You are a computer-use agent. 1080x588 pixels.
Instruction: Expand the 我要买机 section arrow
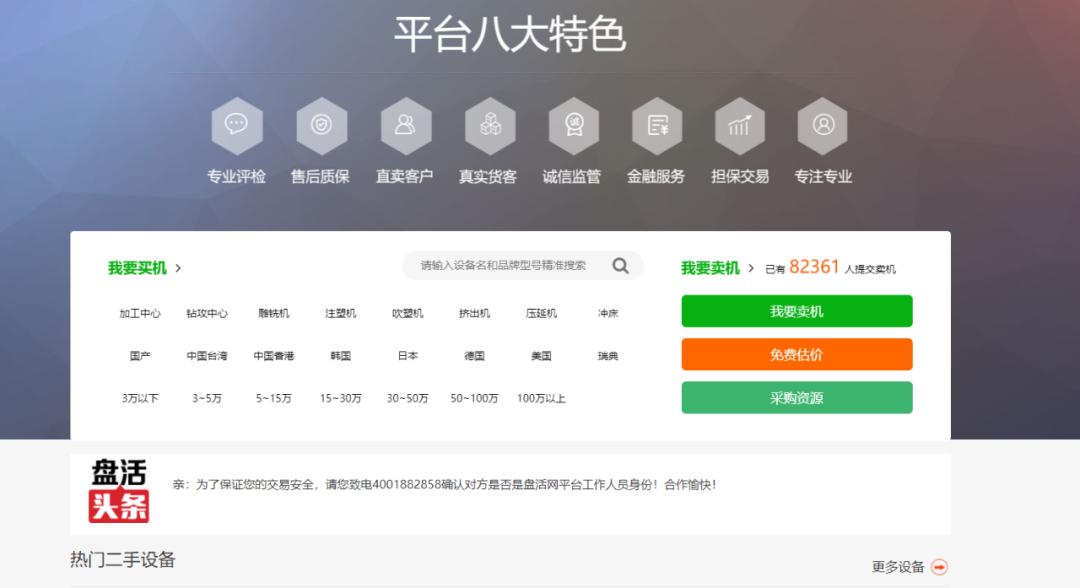tap(177, 267)
